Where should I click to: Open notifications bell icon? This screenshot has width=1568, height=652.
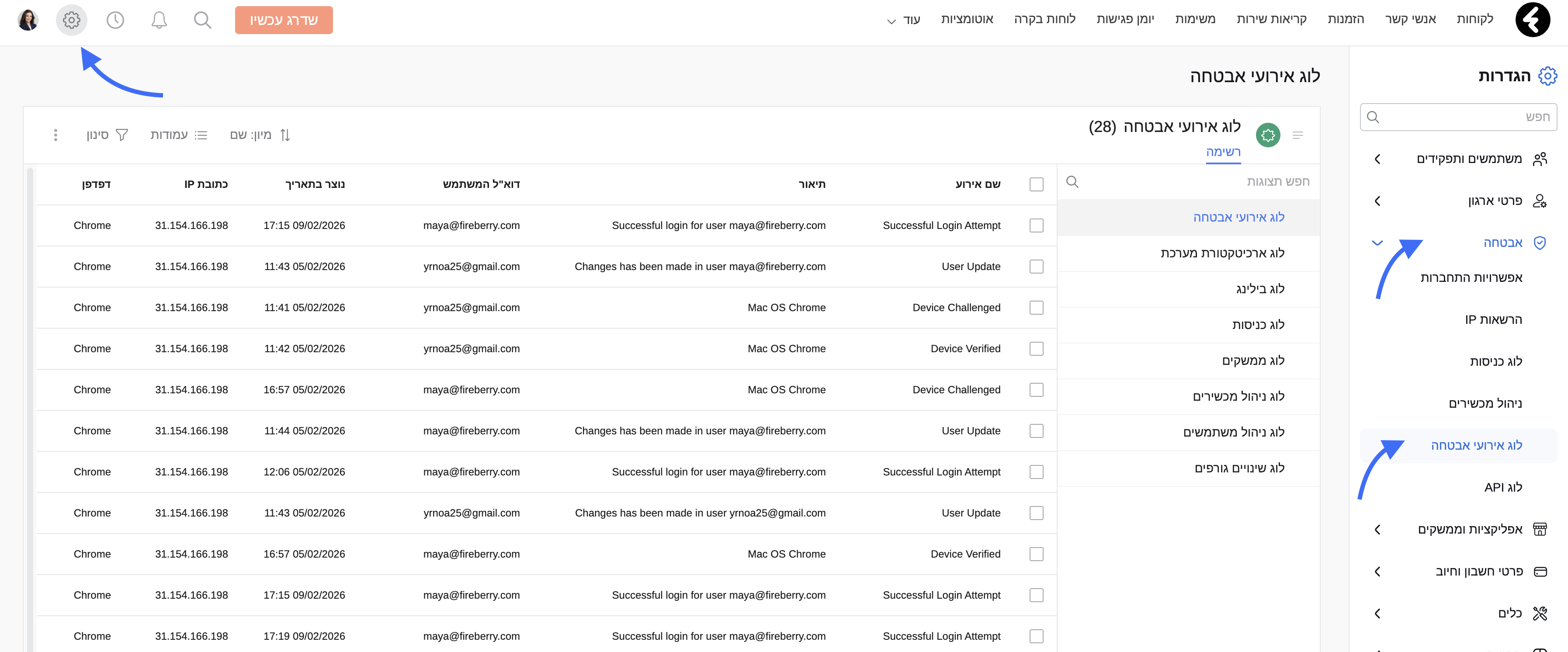[159, 20]
